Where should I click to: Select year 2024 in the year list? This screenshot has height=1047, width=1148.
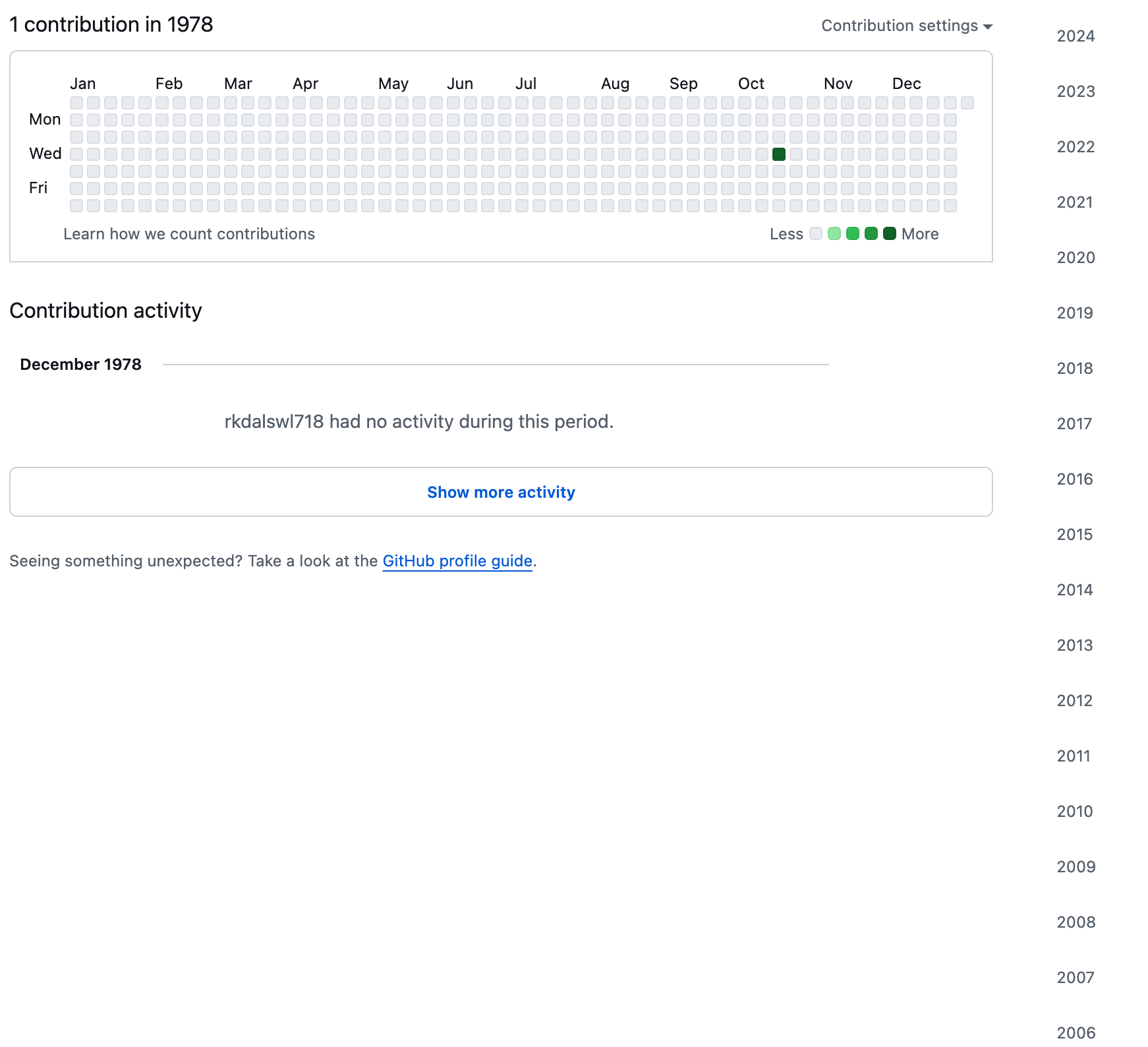1076,36
